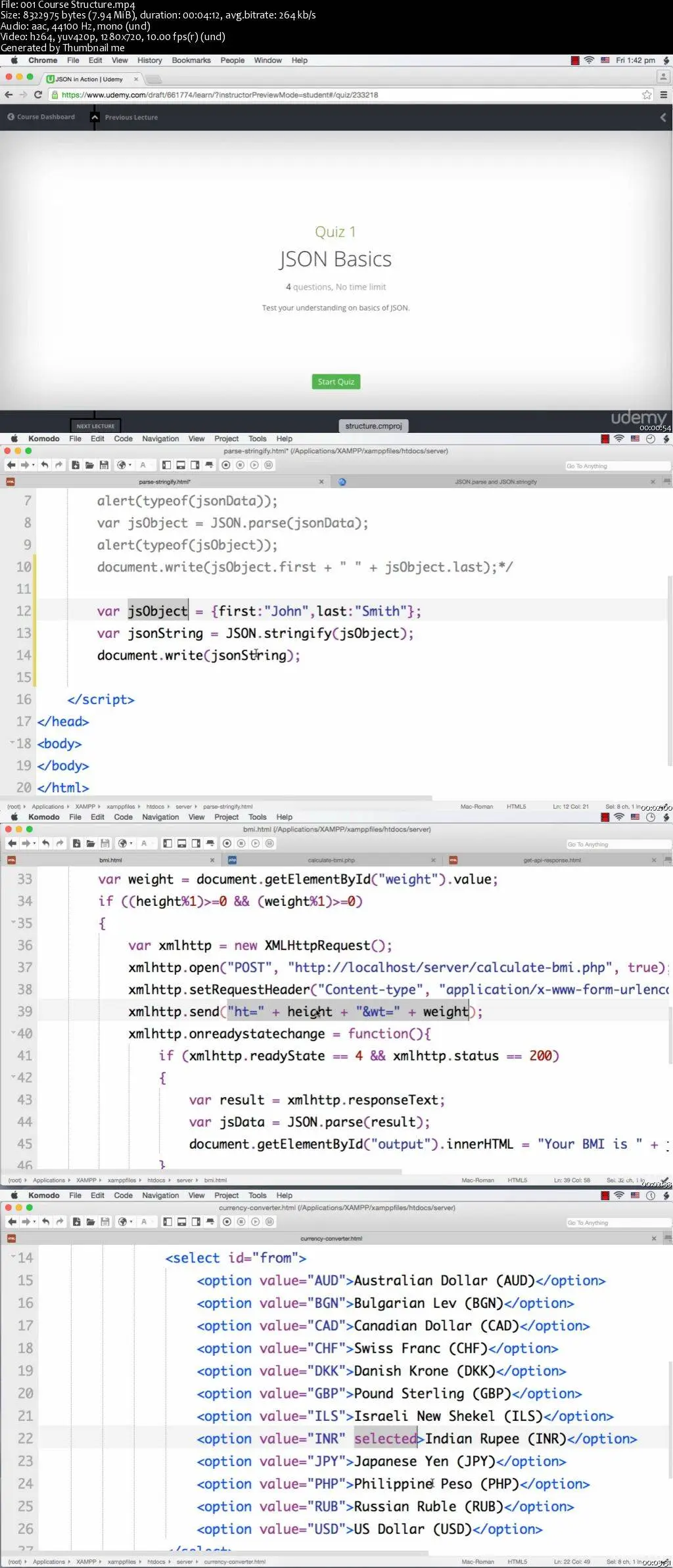Play last macro in parse-stringify Komodo window
This screenshot has width=673, height=1568.
[x=254, y=465]
